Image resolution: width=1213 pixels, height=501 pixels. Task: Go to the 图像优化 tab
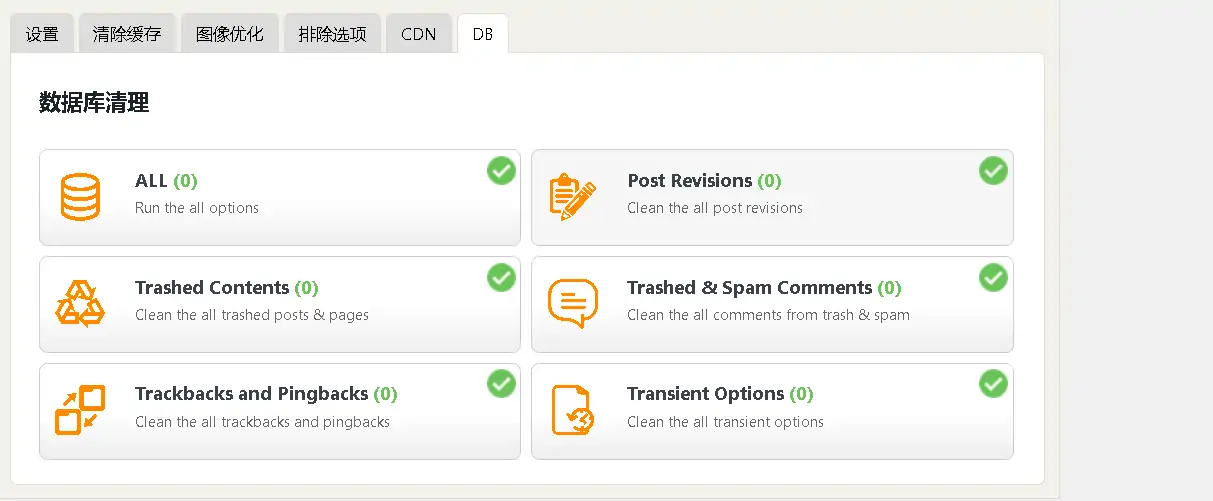click(230, 34)
